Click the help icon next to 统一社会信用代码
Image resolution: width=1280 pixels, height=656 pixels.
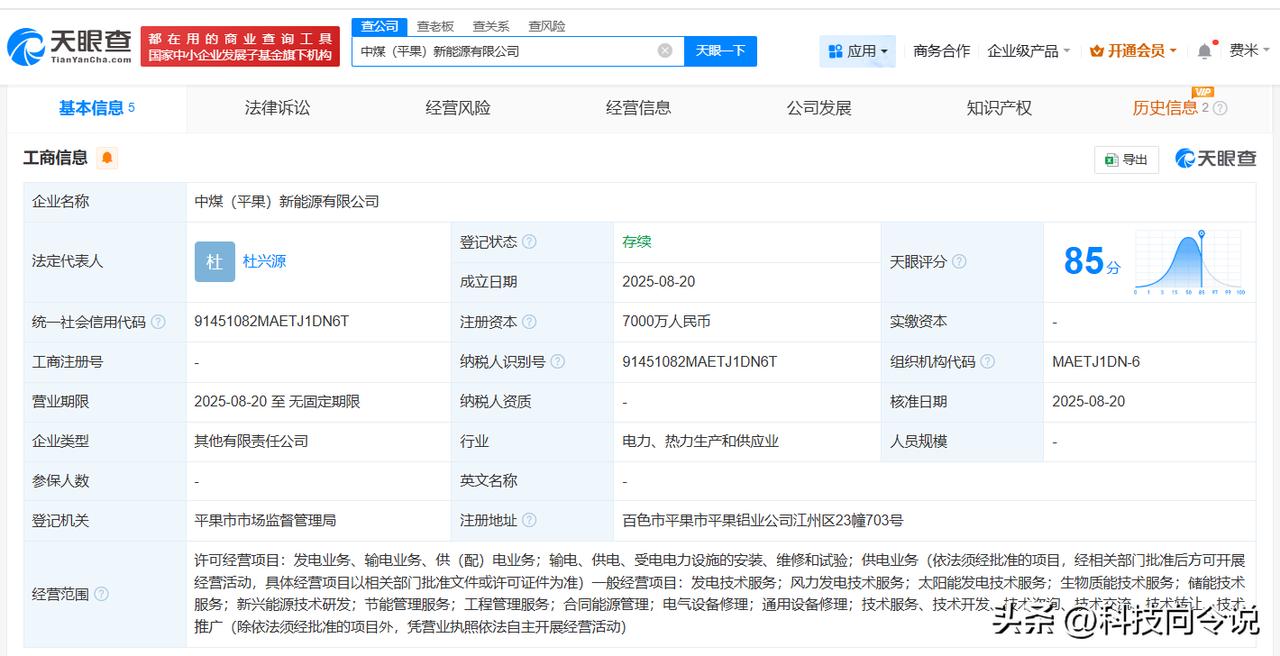pyautogui.click(x=158, y=322)
